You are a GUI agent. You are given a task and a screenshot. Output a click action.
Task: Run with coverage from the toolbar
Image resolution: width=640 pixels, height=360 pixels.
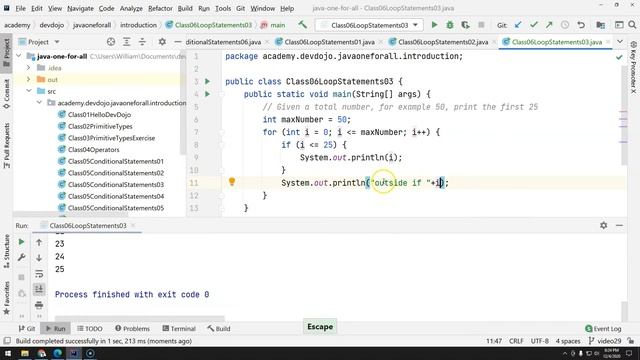pyautogui.click(x=465, y=25)
